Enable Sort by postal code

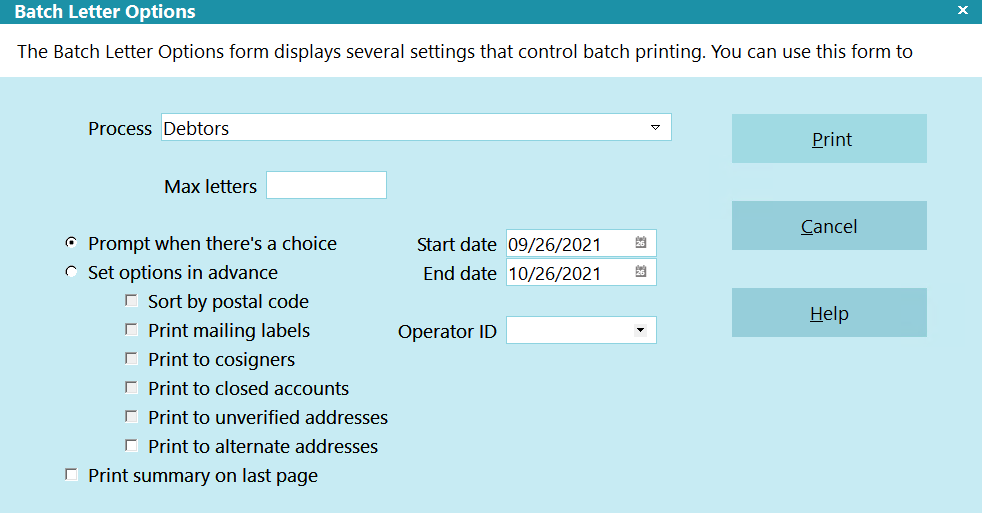(x=131, y=301)
